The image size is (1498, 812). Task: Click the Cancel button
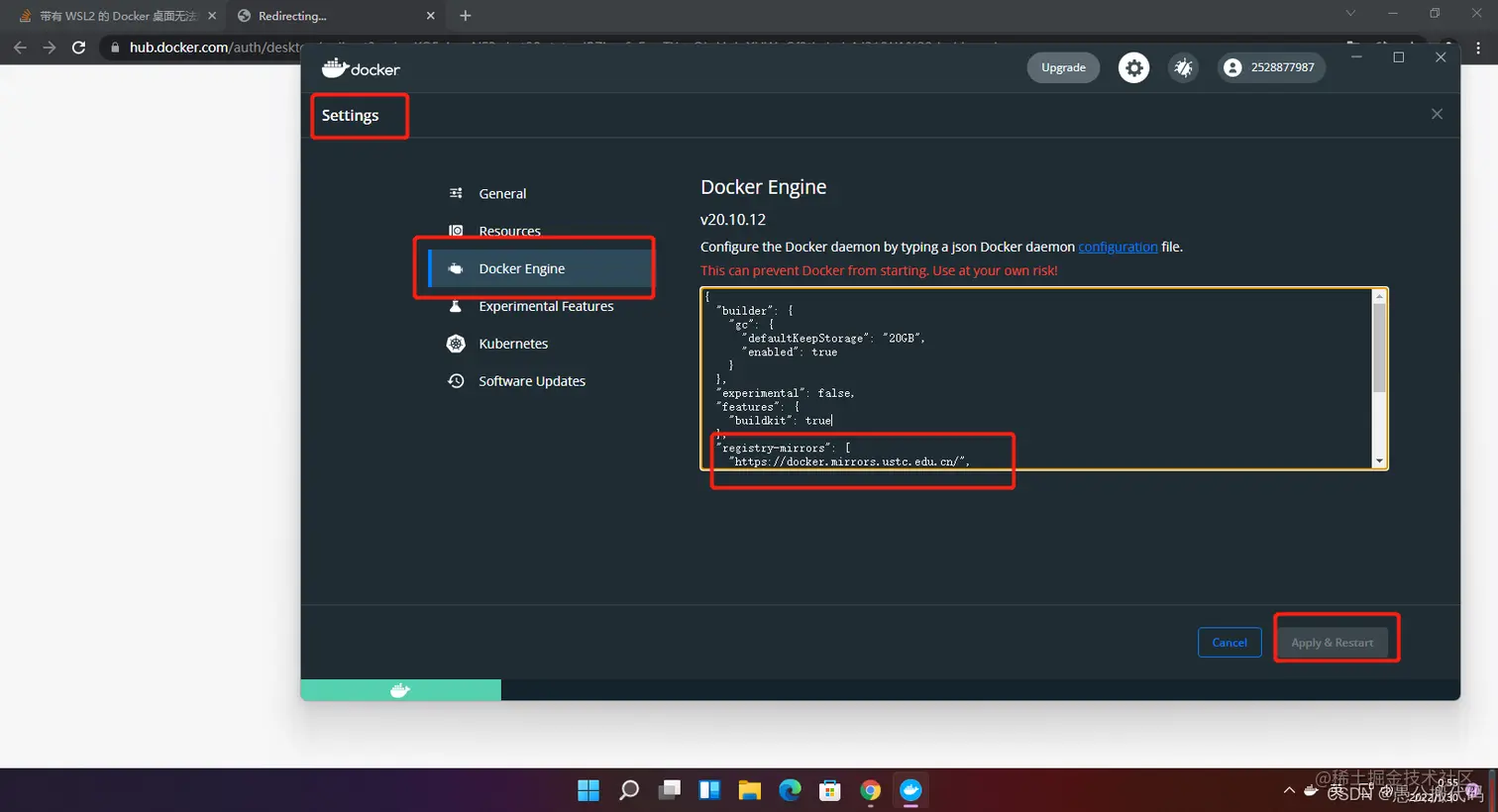coord(1230,643)
